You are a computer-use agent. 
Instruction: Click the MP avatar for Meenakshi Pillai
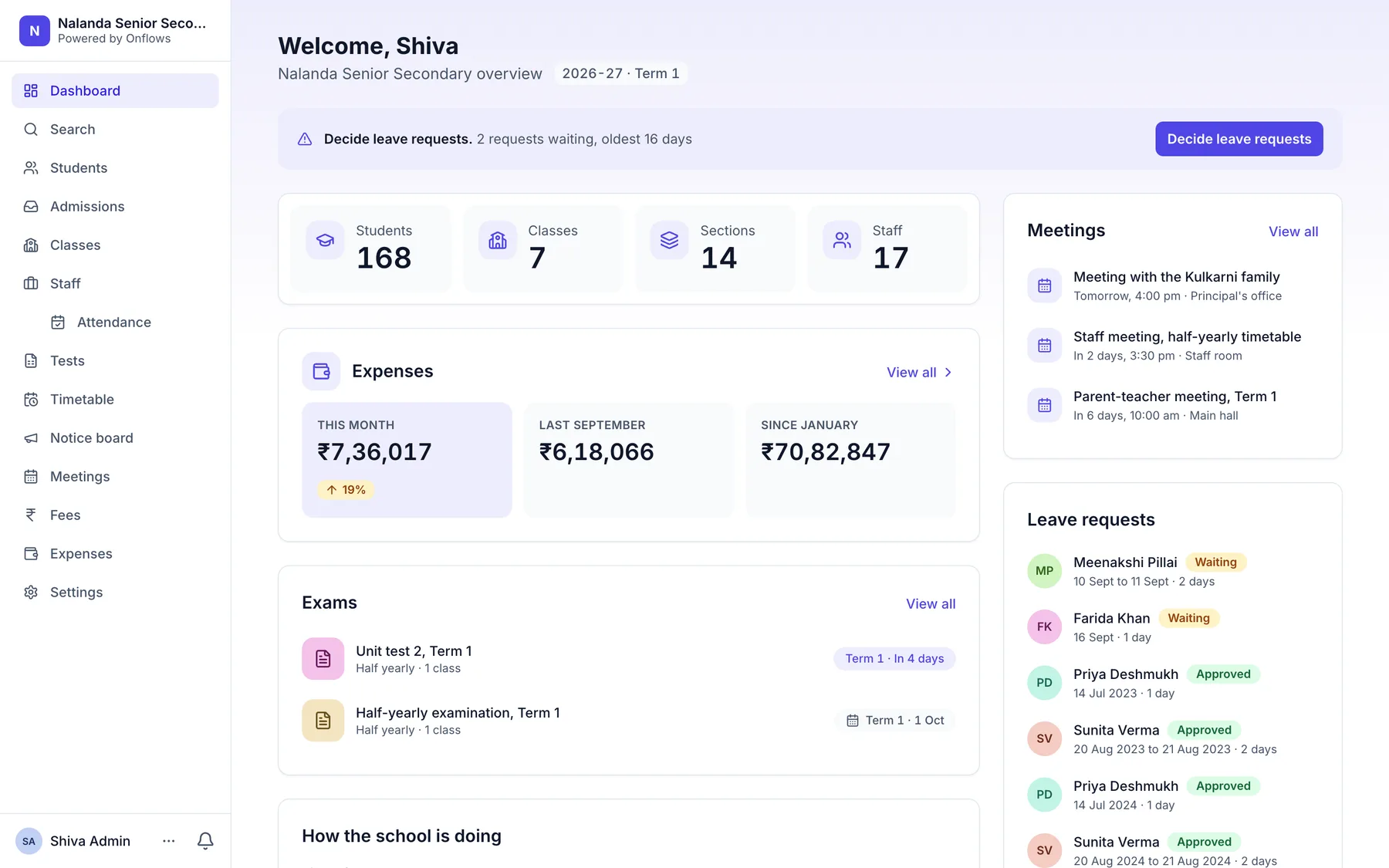[x=1044, y=571]
